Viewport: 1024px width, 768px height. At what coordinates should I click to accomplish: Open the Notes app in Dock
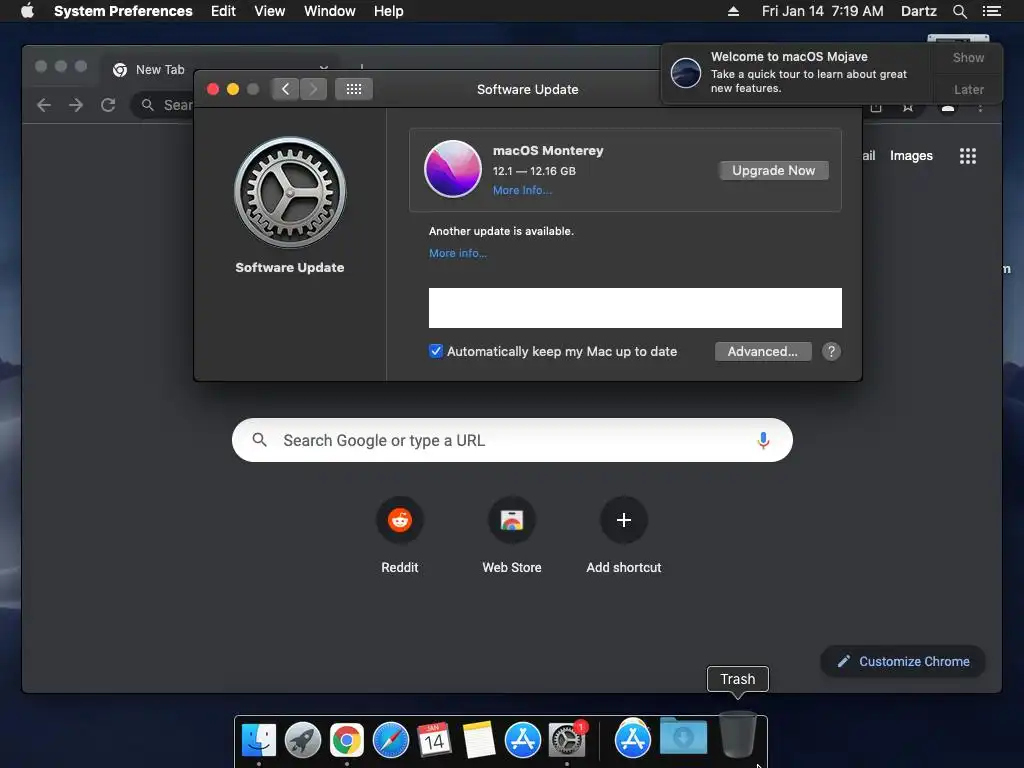tap(479, 740)
